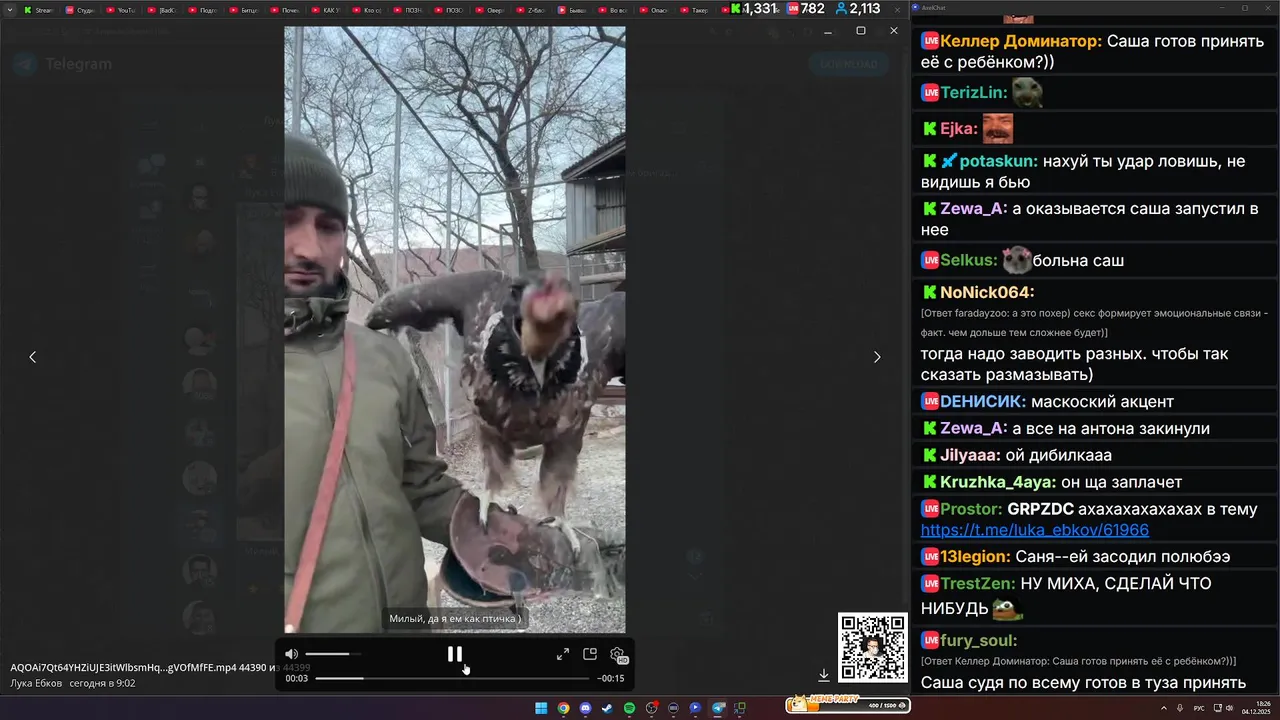Open Discord from the taskbar

click(x=585, y=708)
